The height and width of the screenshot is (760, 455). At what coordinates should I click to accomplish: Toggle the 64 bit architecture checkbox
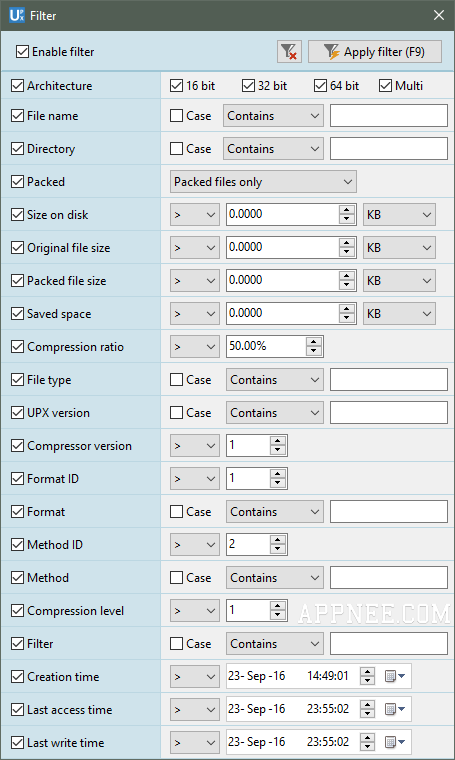tap(320, 86)
